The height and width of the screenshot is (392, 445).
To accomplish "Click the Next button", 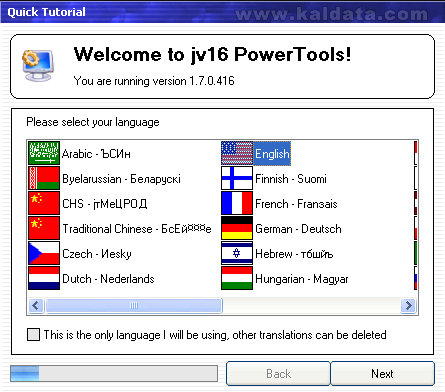I will pyautogui.click(x=382, y=374).
